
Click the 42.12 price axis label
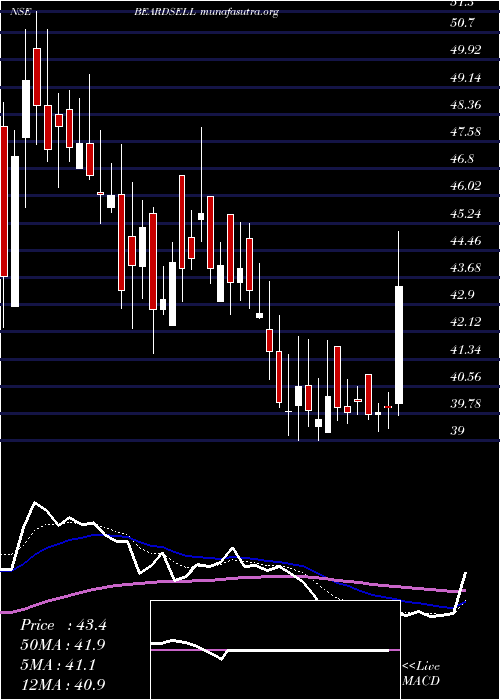[466, 321]
